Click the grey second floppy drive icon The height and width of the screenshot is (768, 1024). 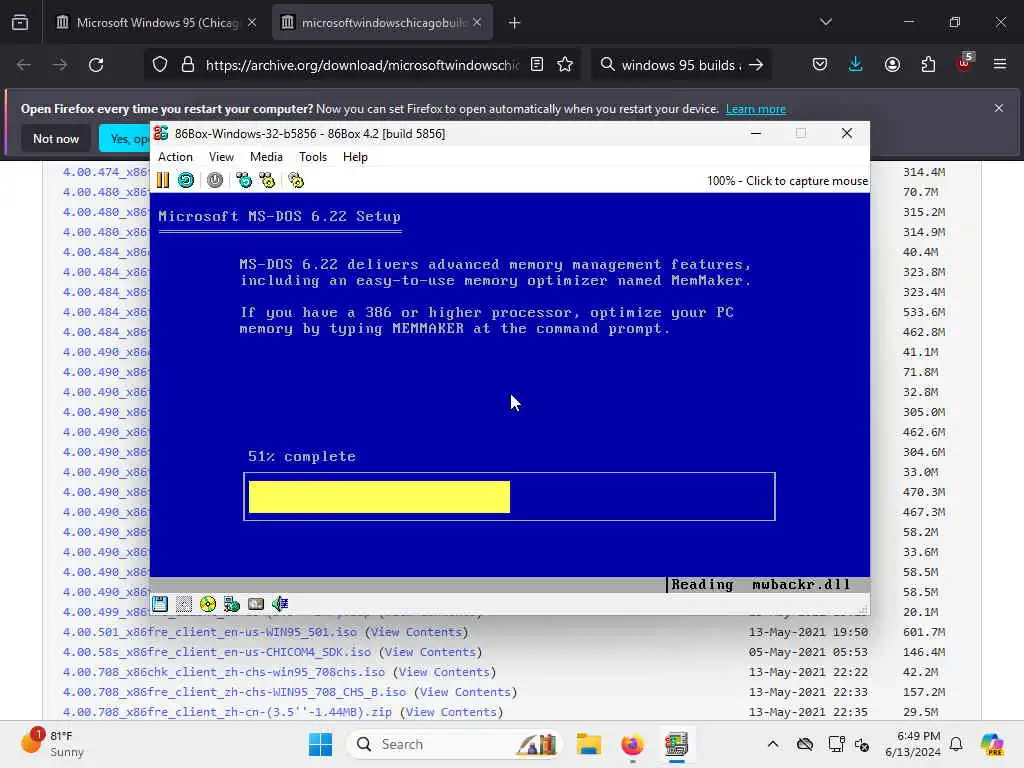tap(184, 604)
